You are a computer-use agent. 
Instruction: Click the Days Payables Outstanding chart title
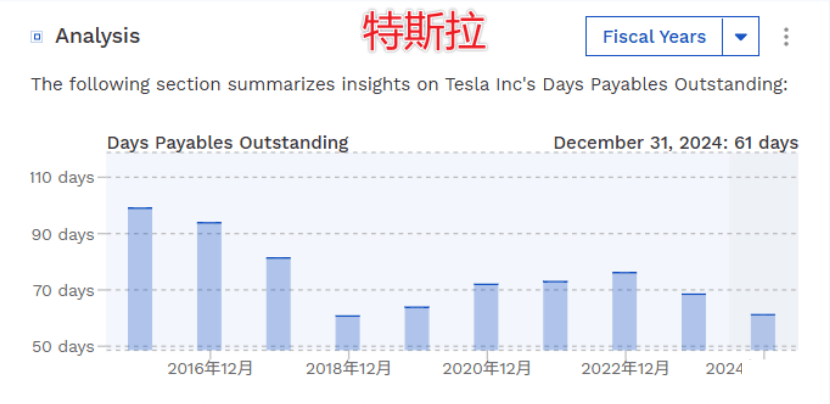click(228, 143)
